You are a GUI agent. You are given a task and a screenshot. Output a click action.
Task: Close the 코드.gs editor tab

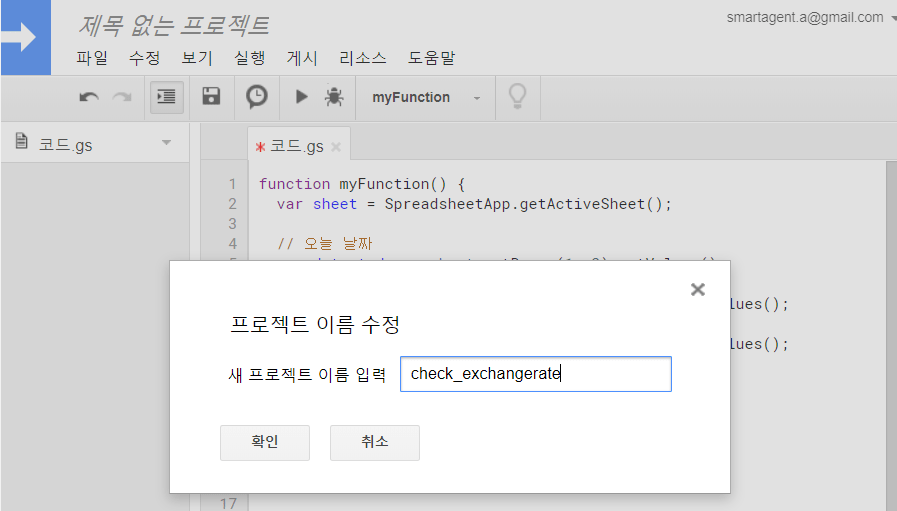336,147
